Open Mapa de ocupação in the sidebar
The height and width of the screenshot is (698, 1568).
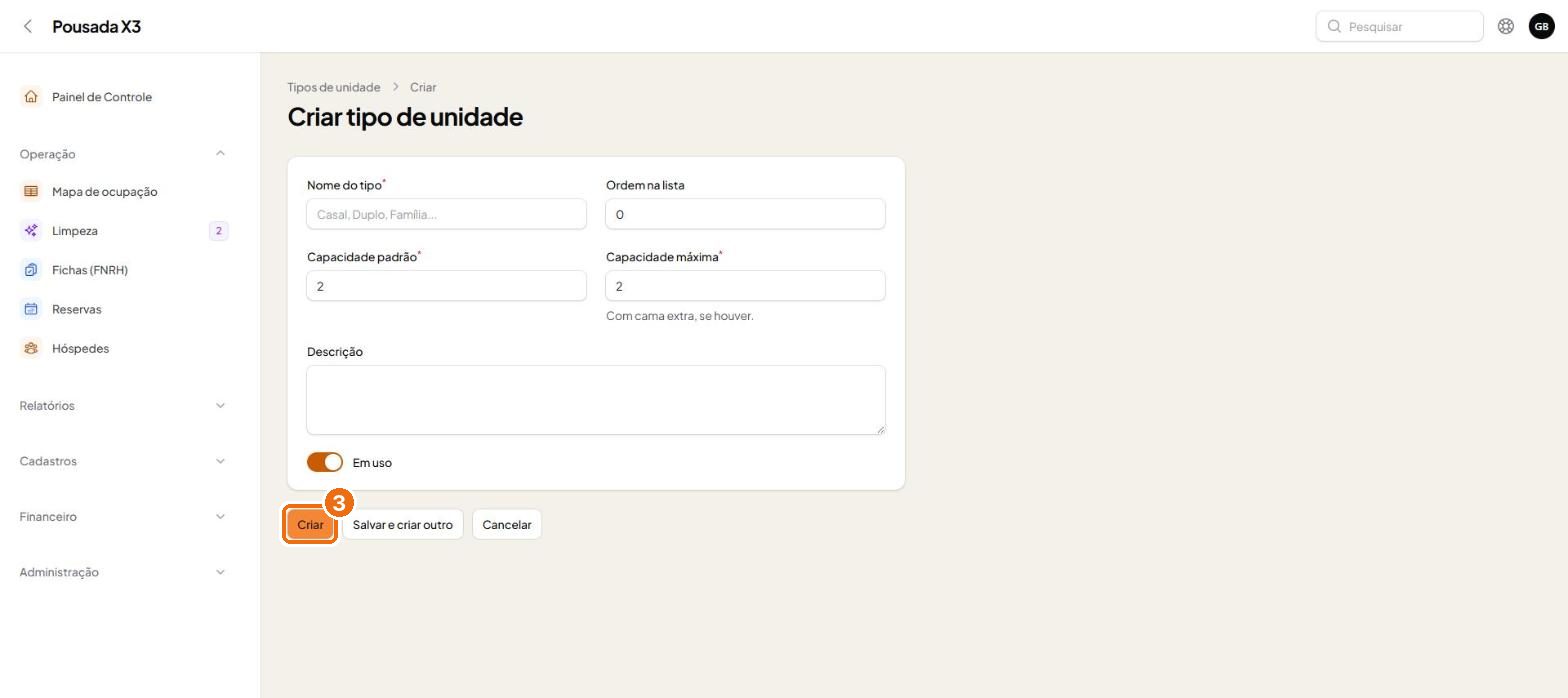pos(124,192)
